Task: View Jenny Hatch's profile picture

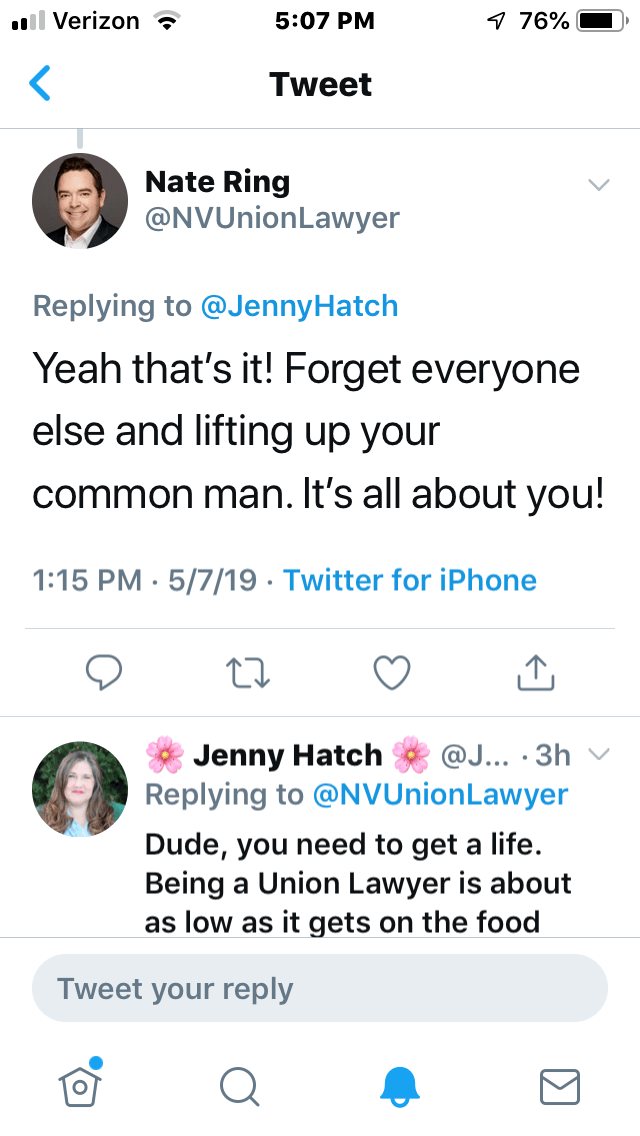Action: click(x=80, y=789)
